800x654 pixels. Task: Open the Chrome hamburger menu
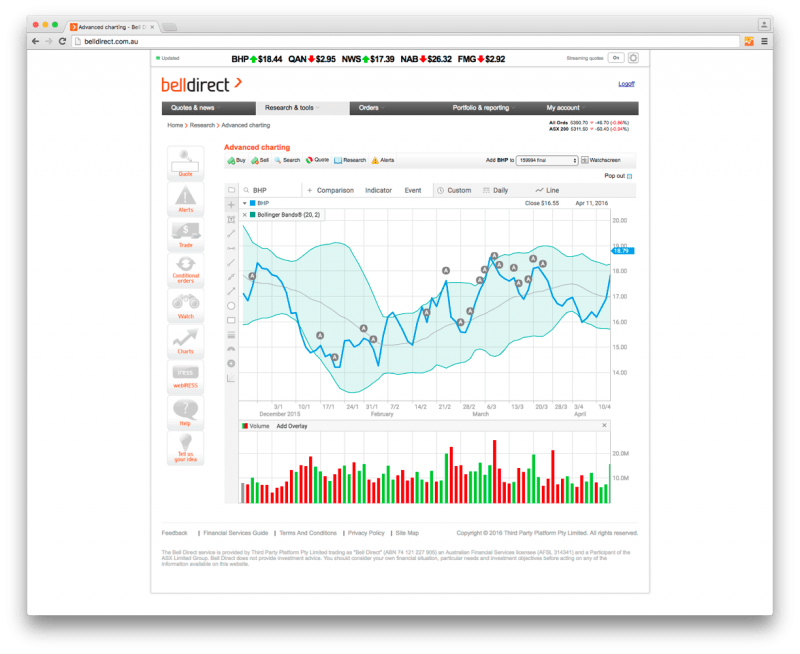tap(764, 41)
